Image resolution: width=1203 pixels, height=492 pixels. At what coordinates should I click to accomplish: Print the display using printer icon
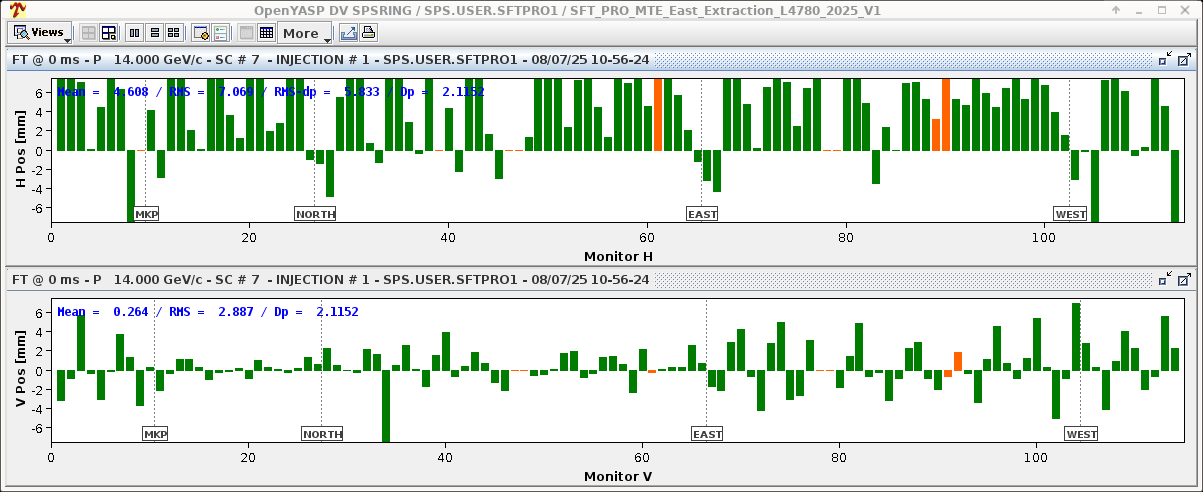pyautogui.click(x=368, y=33)
